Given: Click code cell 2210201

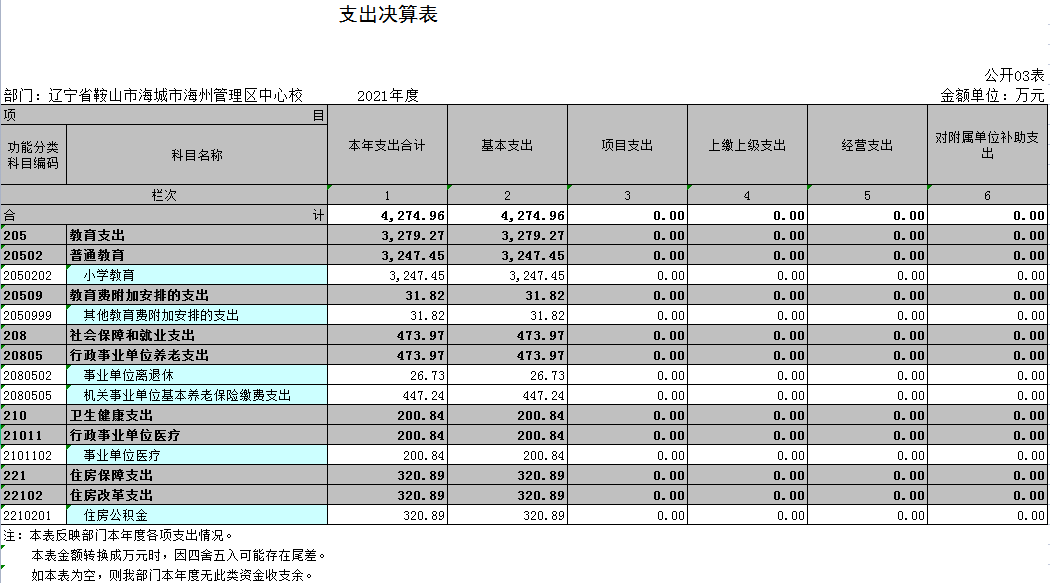Looking at the screenshot, I should tap(33, 515).
